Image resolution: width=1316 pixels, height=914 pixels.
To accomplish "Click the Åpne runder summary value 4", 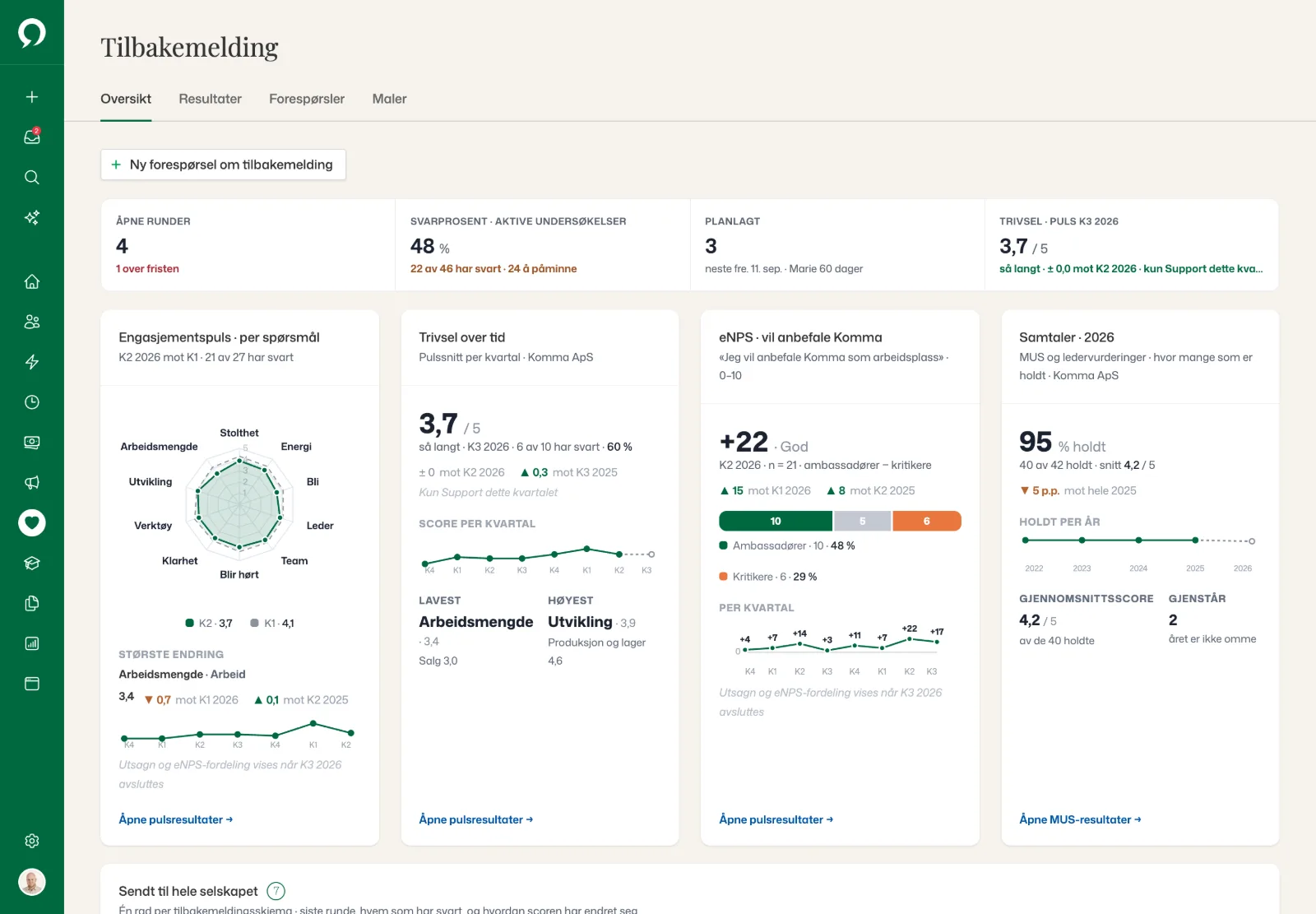I will [x=122, y=246].
